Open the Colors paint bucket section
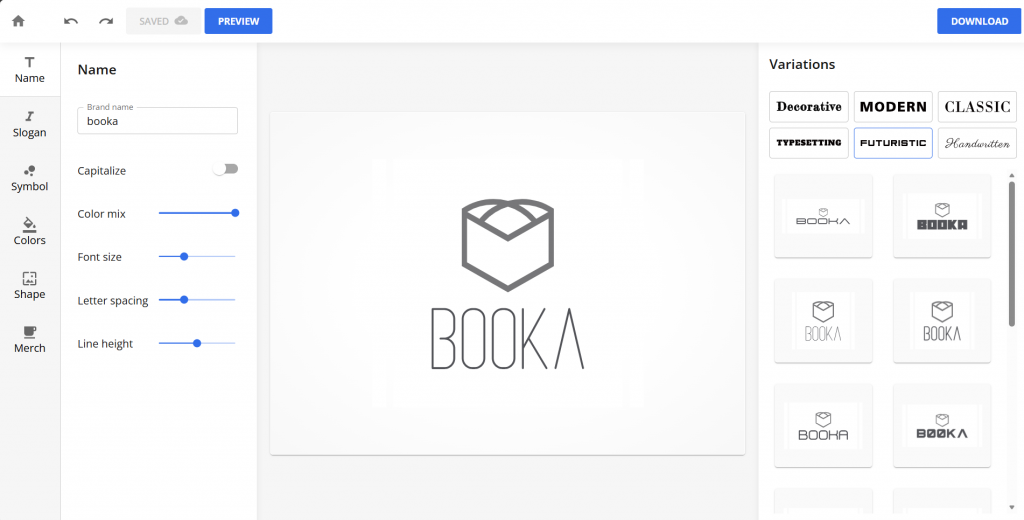This screenshot has width=1024, height=520. (29, 232)
